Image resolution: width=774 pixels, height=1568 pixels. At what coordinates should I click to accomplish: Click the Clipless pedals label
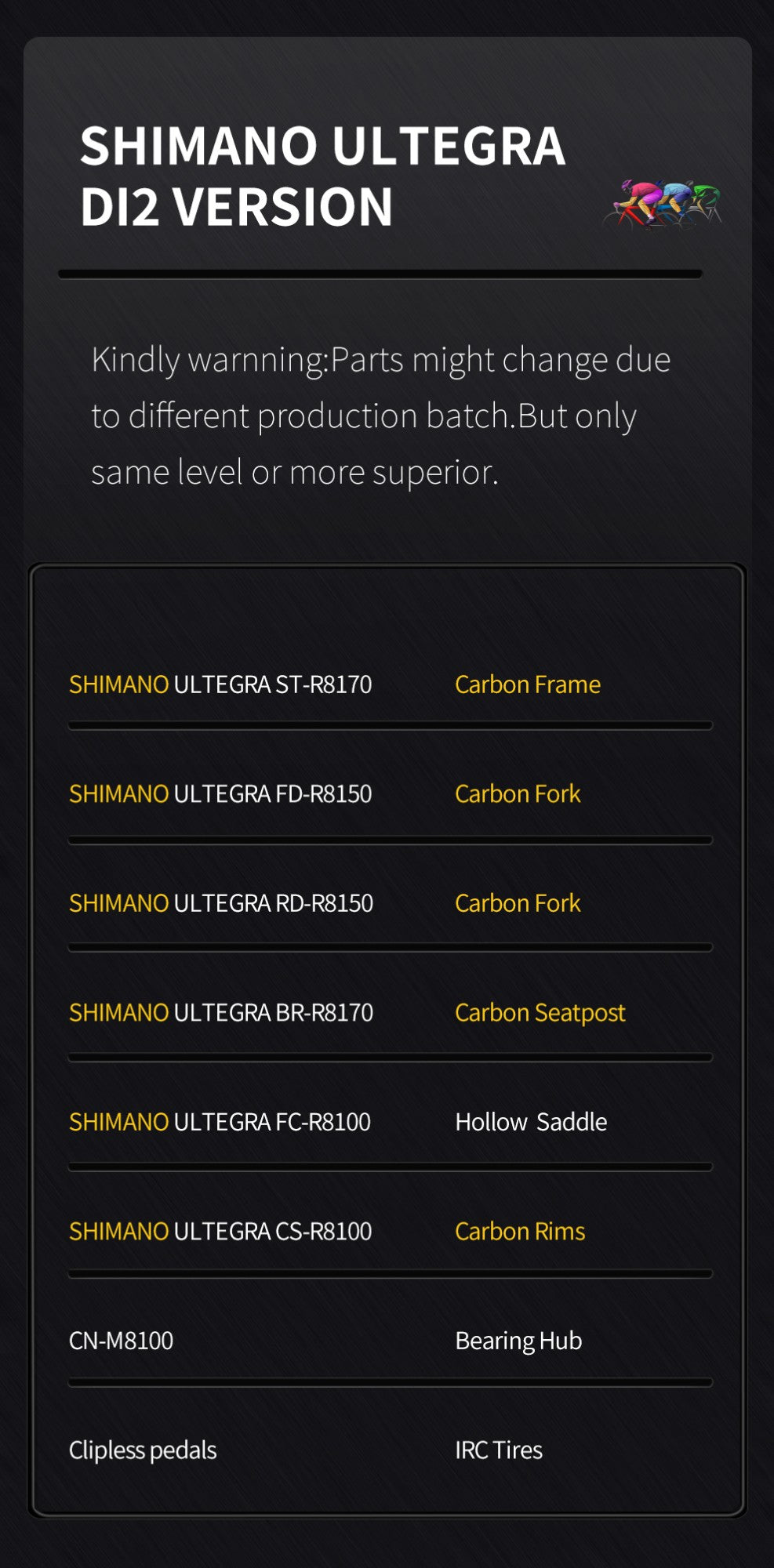pos(143,1450)
